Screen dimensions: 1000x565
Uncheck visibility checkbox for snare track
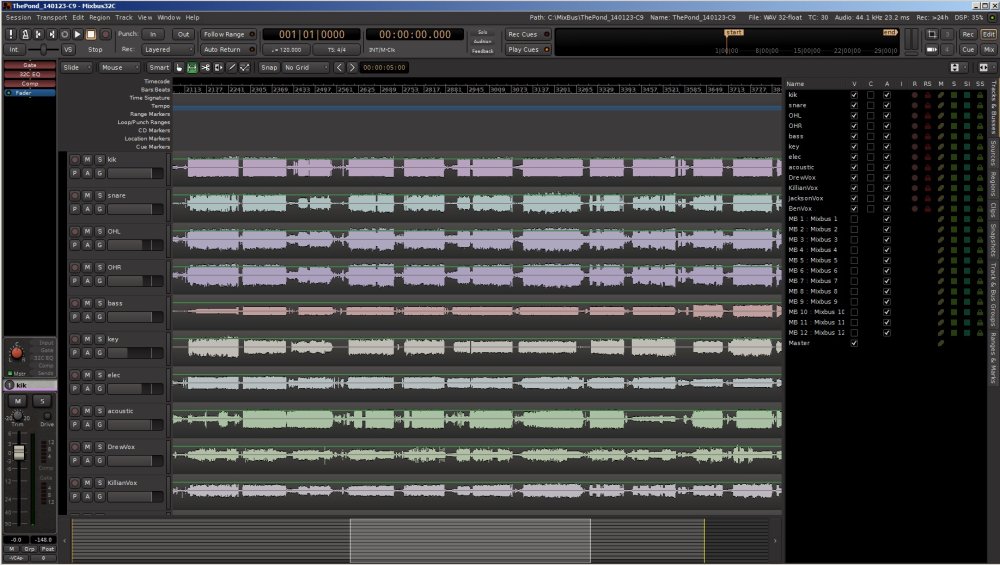(x=853, y=105)
